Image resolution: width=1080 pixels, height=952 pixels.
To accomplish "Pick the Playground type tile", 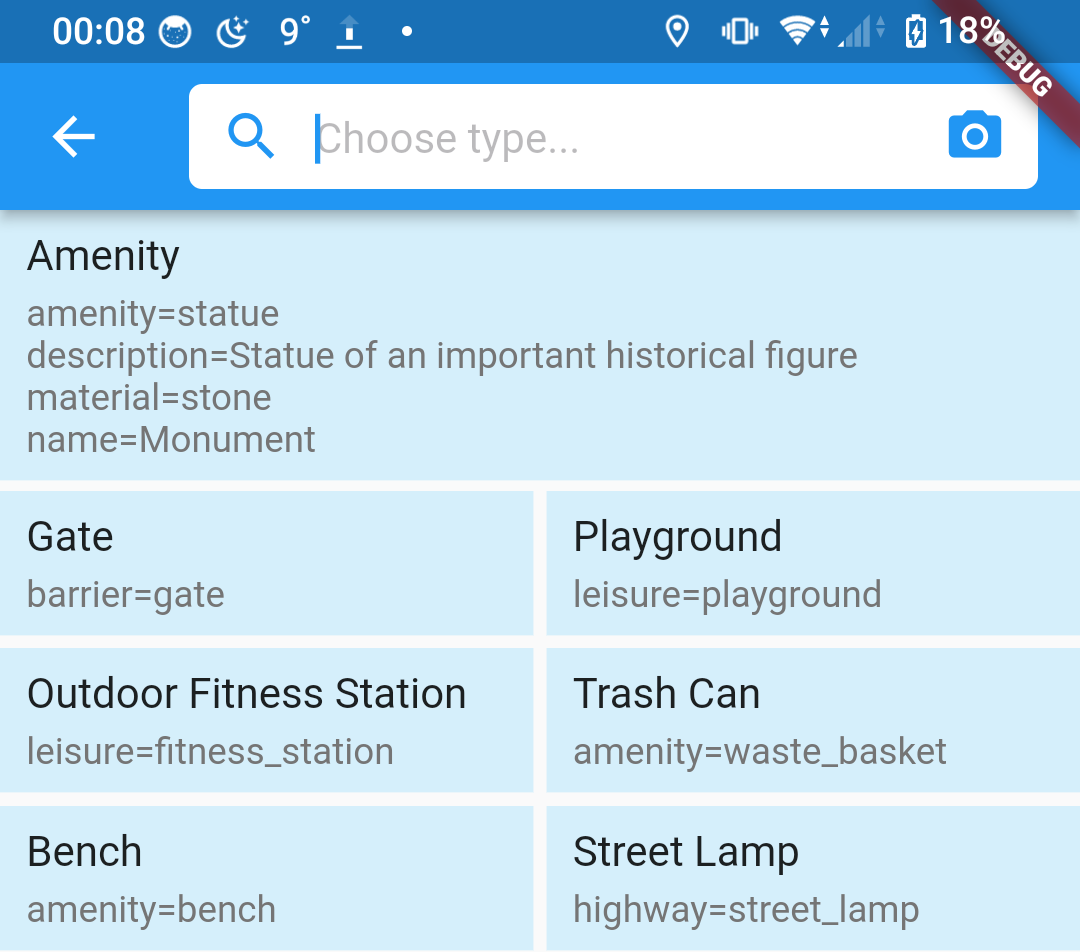I will click(813, 563).
